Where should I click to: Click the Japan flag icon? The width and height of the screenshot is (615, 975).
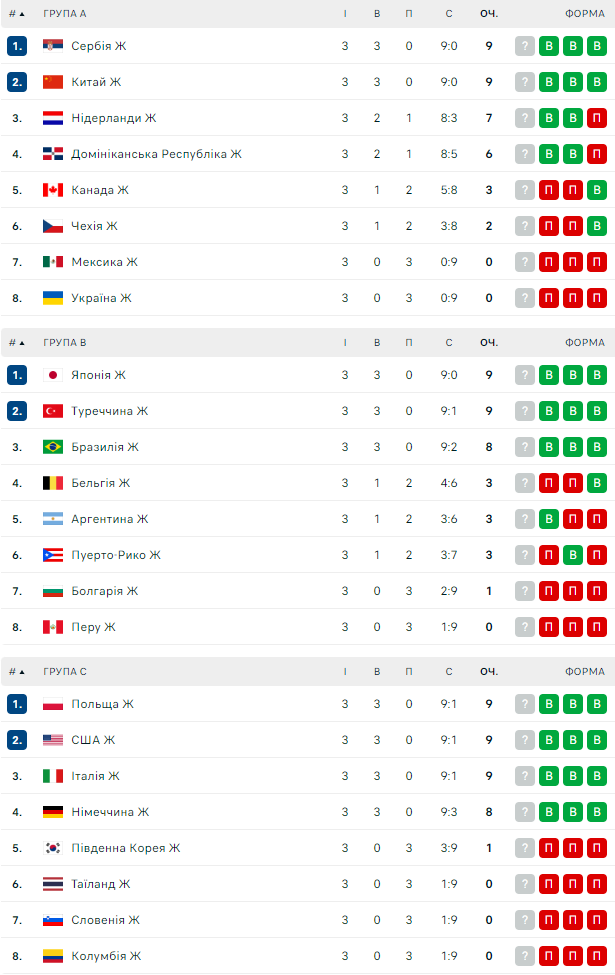(53, 375)
